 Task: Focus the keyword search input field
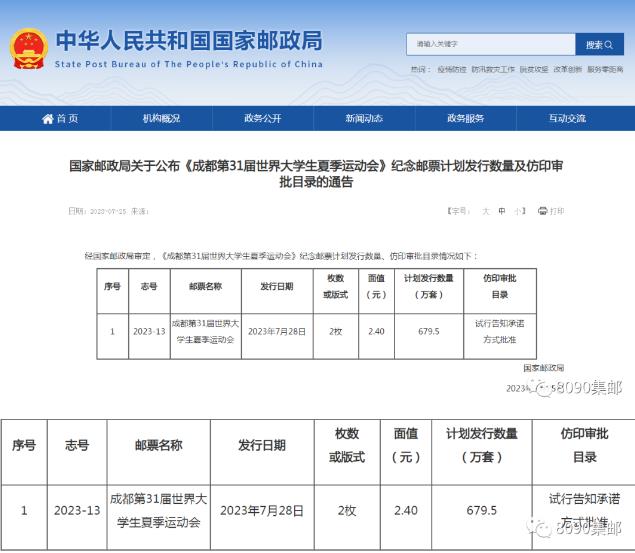click(490, 44)
